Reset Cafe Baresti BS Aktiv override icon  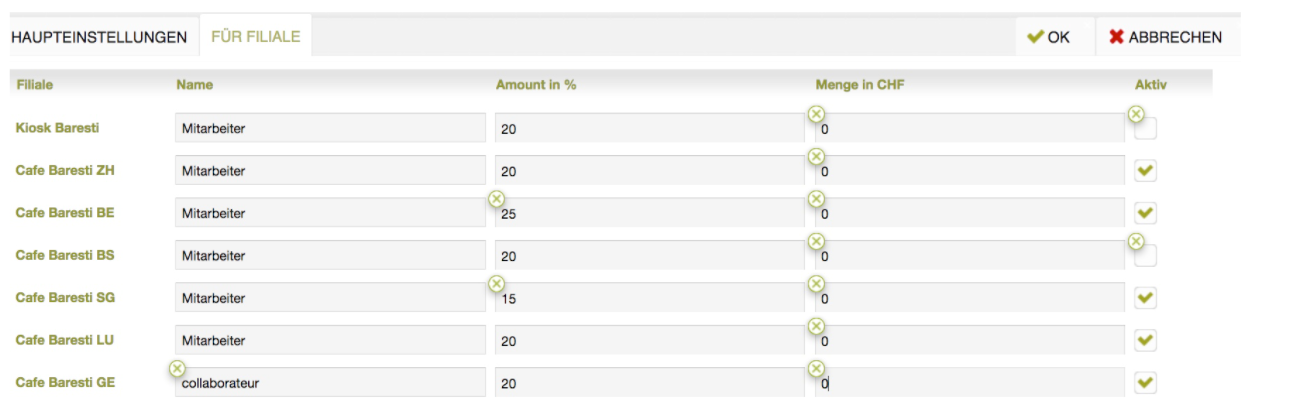(x=1136, y=241)
